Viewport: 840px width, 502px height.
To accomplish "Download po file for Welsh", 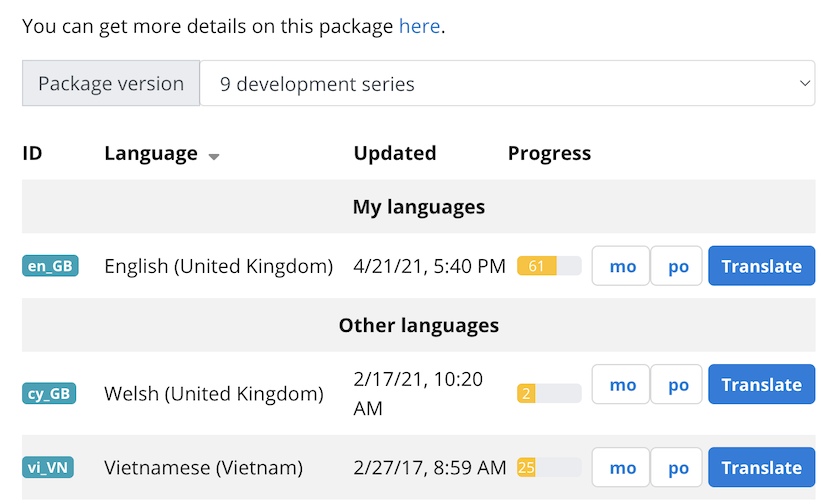I will point(678,384).
